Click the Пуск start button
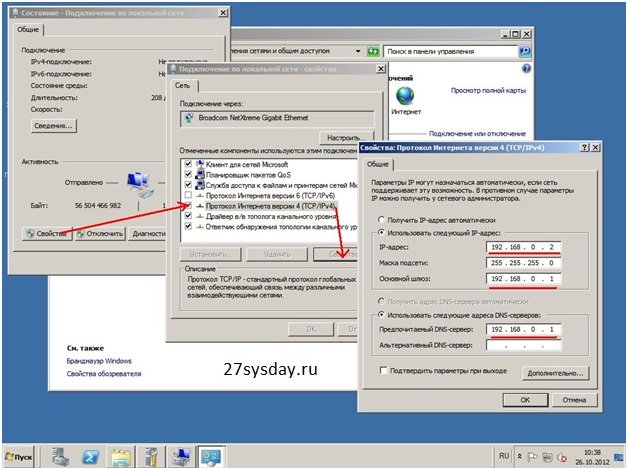This screenshot has width=628, height=468. click(x=24, y=455)
